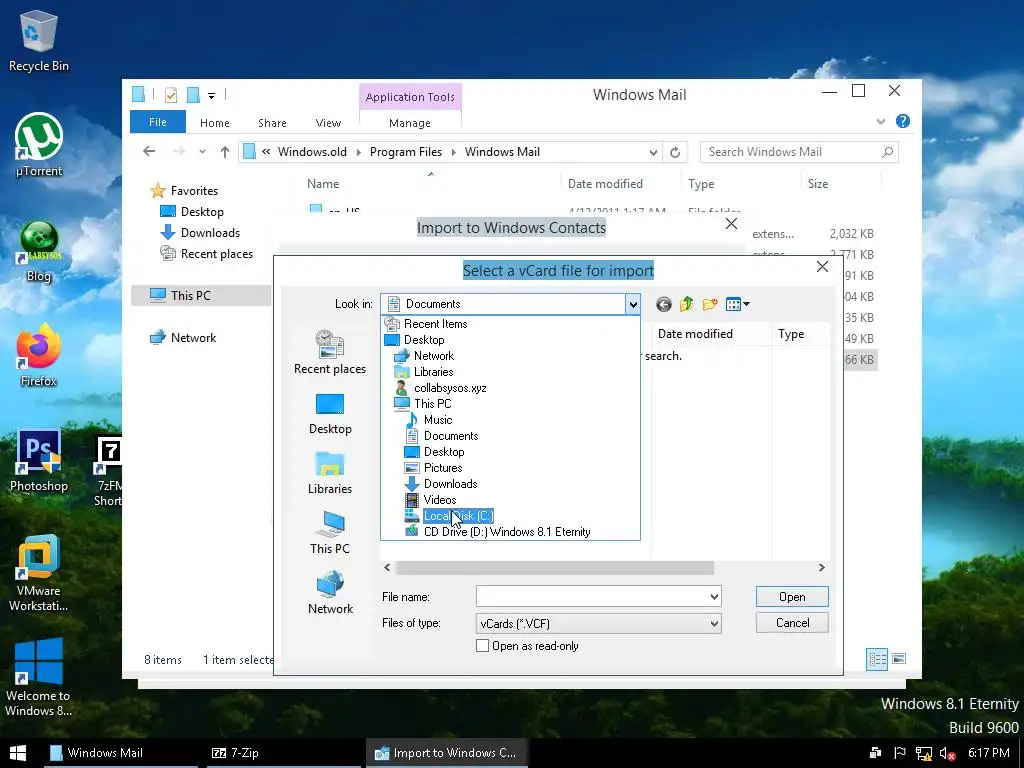The width and height of the screenshot is (1024, 768).
Task: Open the volume icon in system tray
Action: tap(948, 753)
